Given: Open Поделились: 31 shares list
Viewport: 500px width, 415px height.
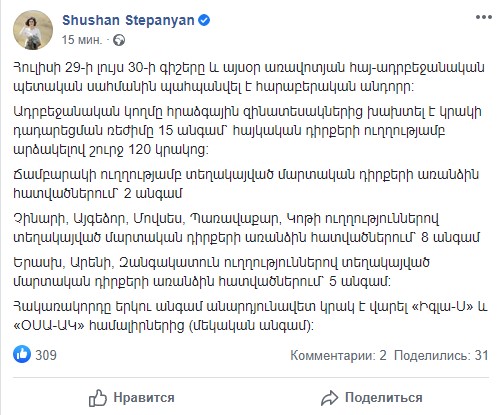Looking at the screenshot, I should tap(441, 356).
